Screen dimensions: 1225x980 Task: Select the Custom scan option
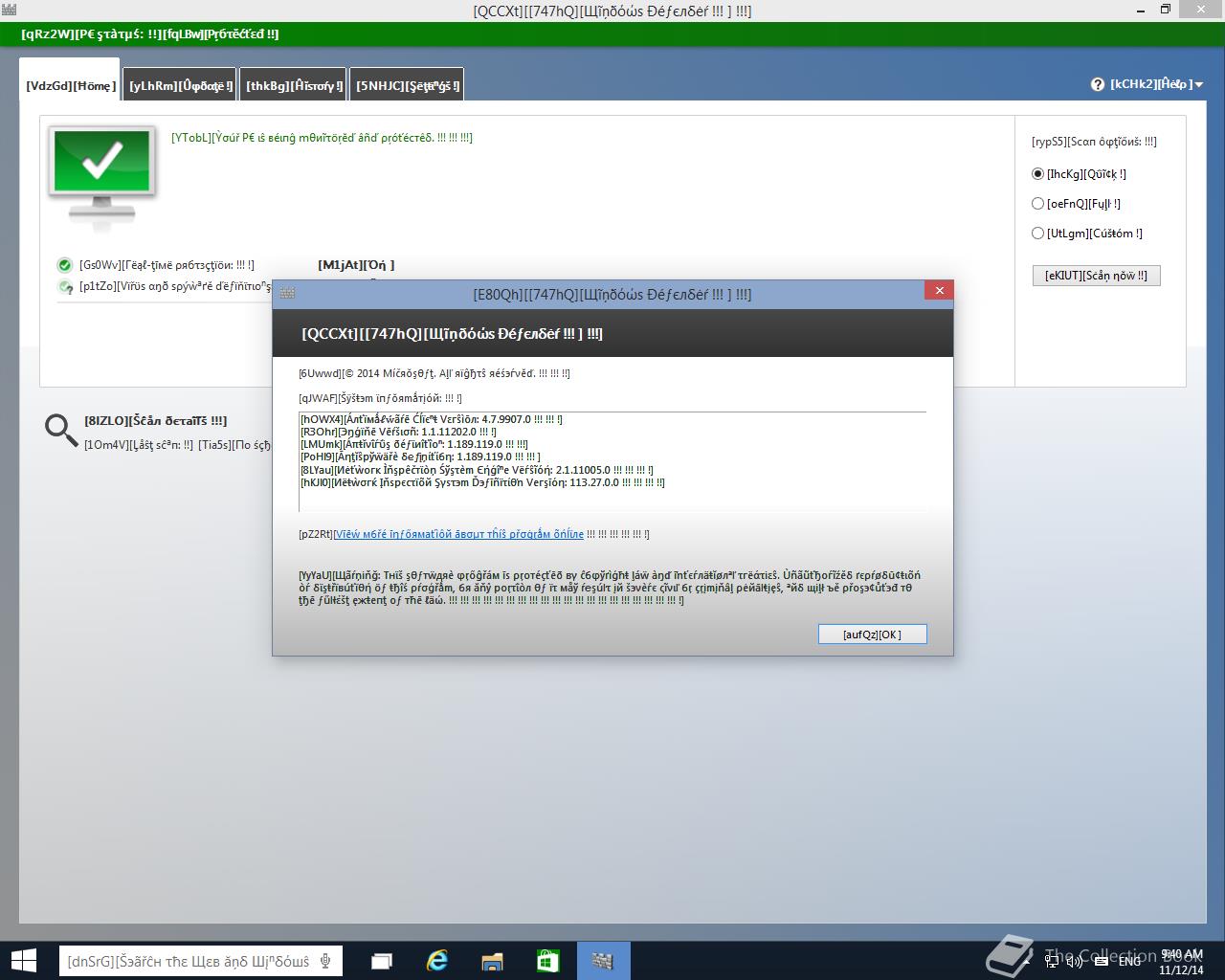(x=1037, y=234)
